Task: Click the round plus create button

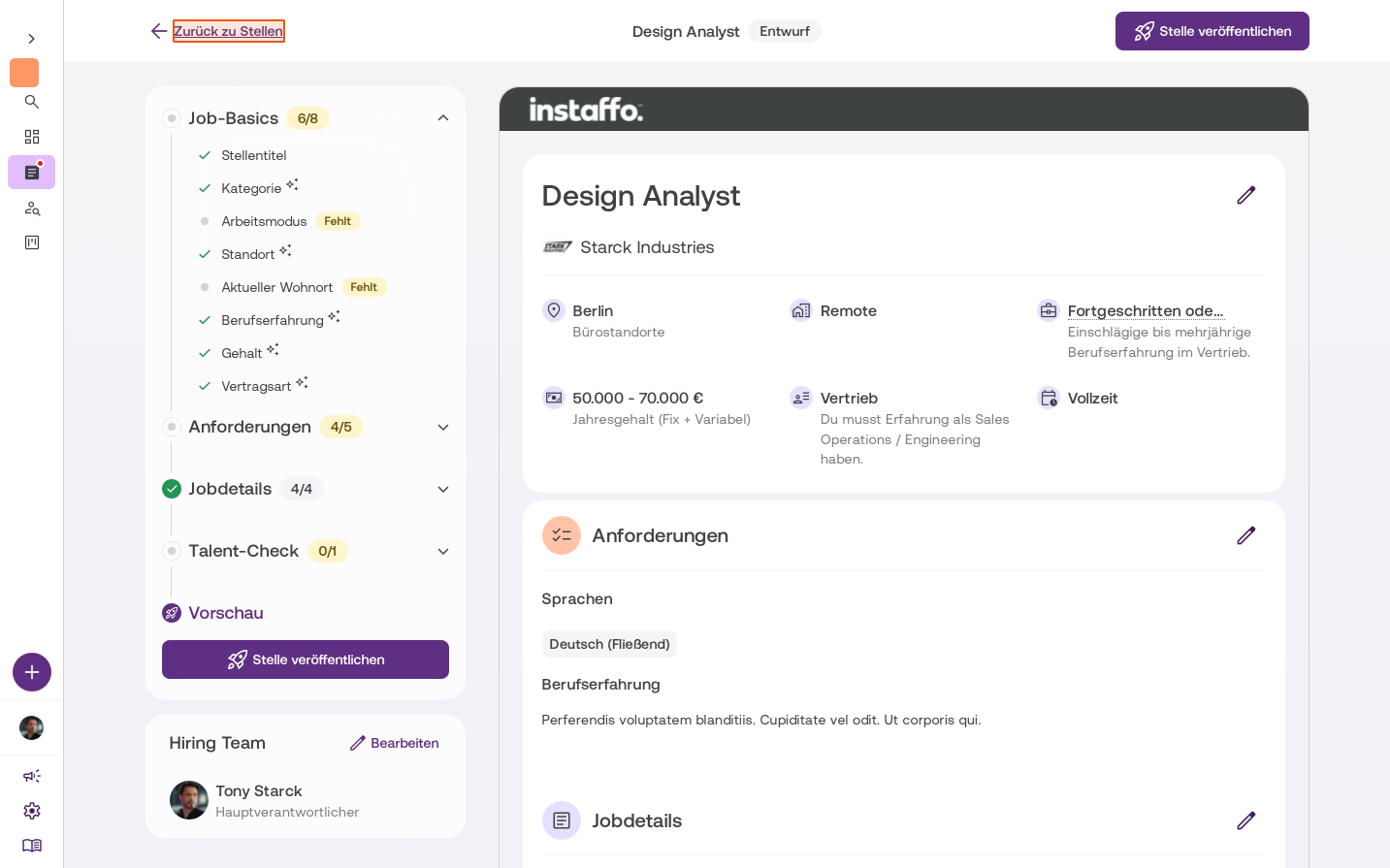Action: point(32,672)
